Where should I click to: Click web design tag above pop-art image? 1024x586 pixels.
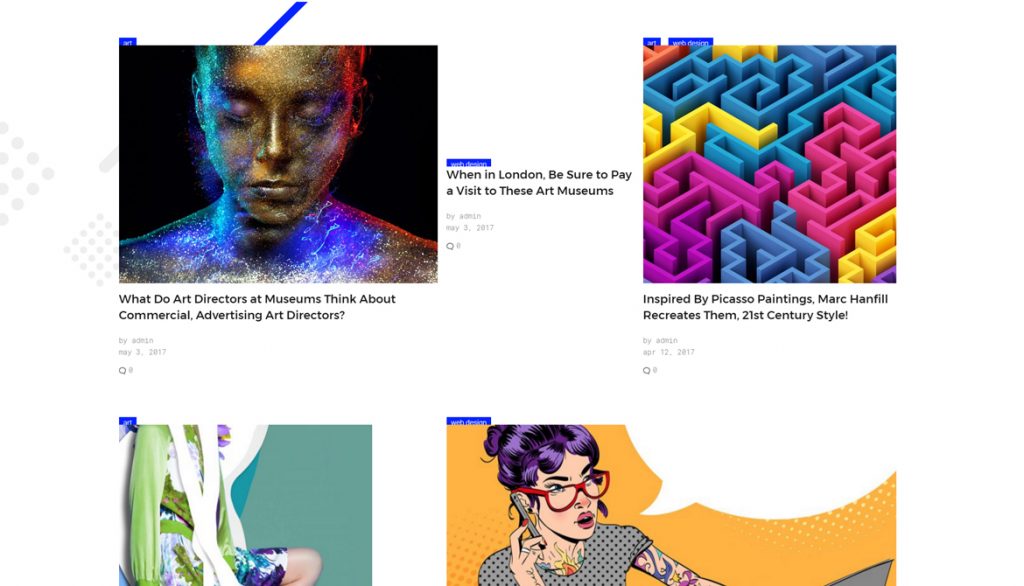[x=469, y=421]
